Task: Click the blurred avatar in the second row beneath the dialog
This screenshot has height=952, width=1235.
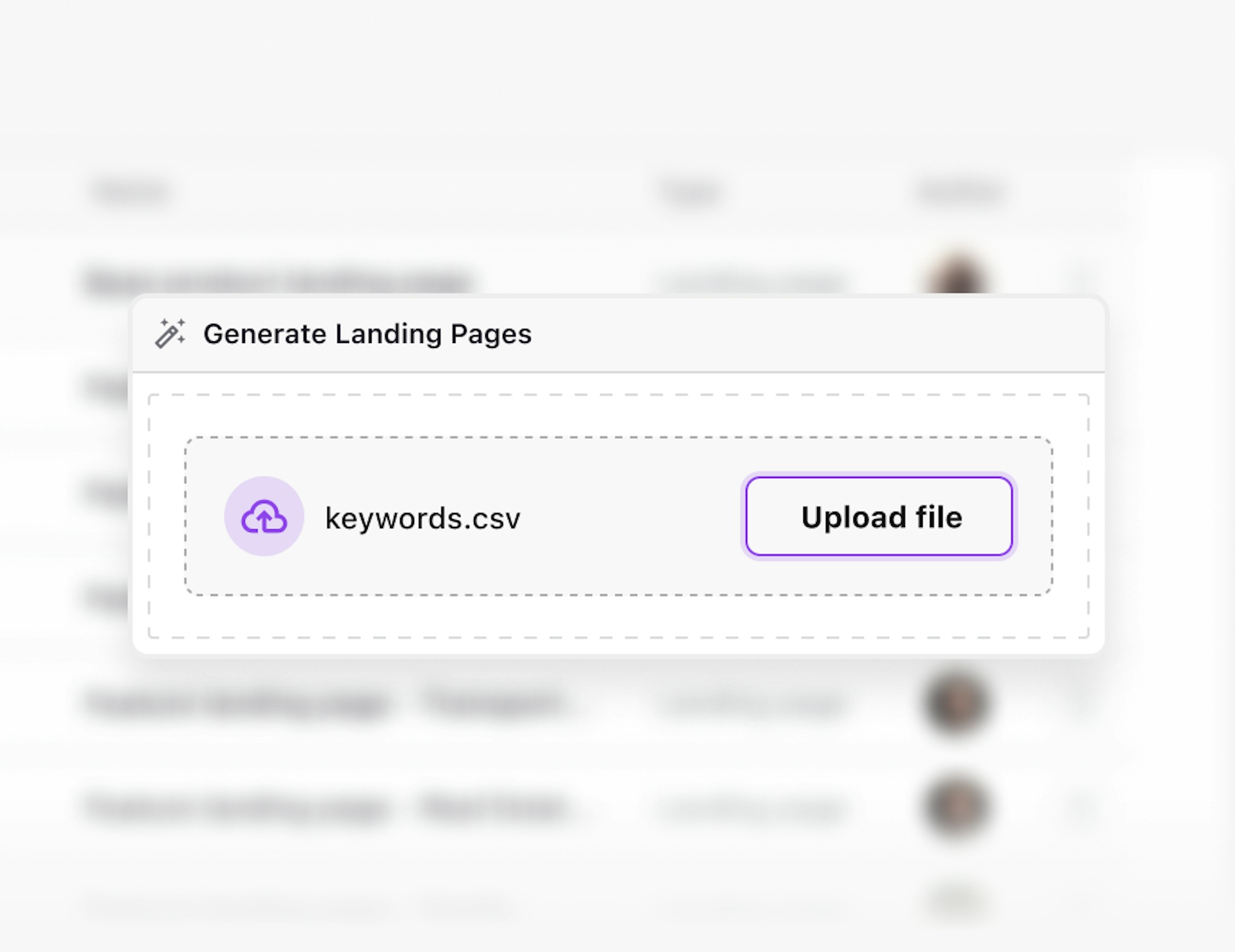Action: click(x=956, y=807)
